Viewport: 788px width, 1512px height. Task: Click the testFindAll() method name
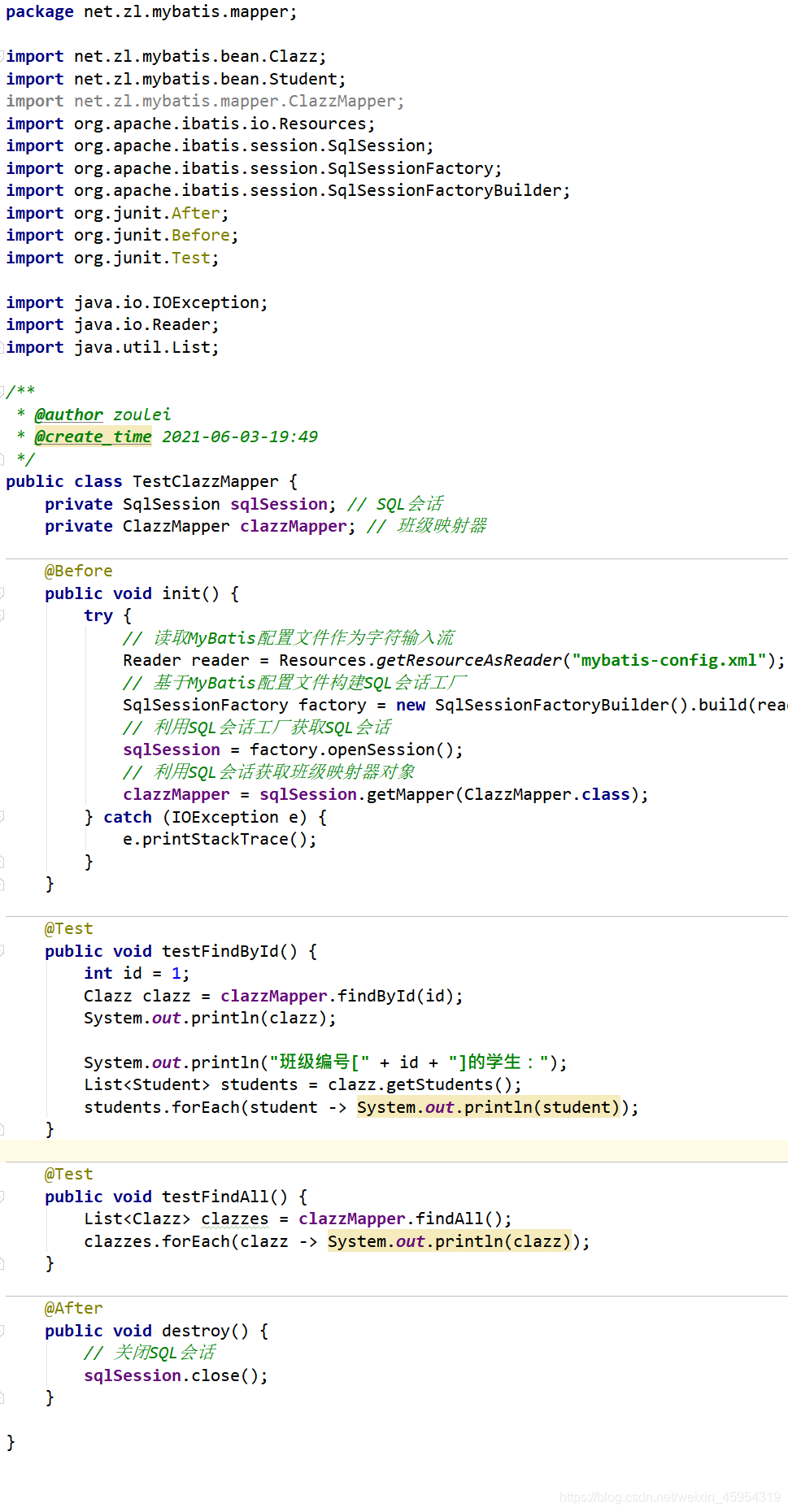pos(224,1197)
